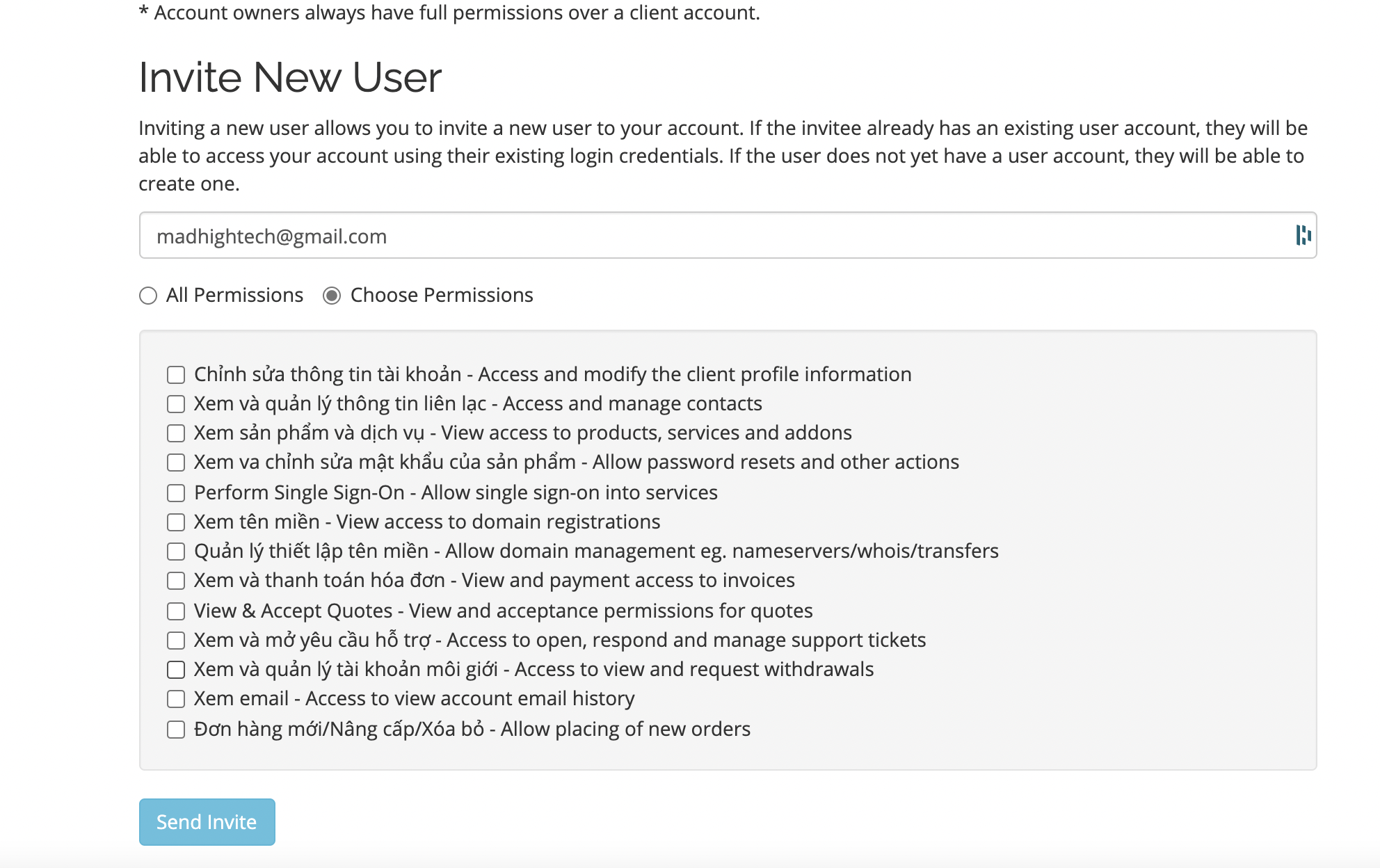
Task: Check View & Accept Quotes checkbox
Action: 176,611
